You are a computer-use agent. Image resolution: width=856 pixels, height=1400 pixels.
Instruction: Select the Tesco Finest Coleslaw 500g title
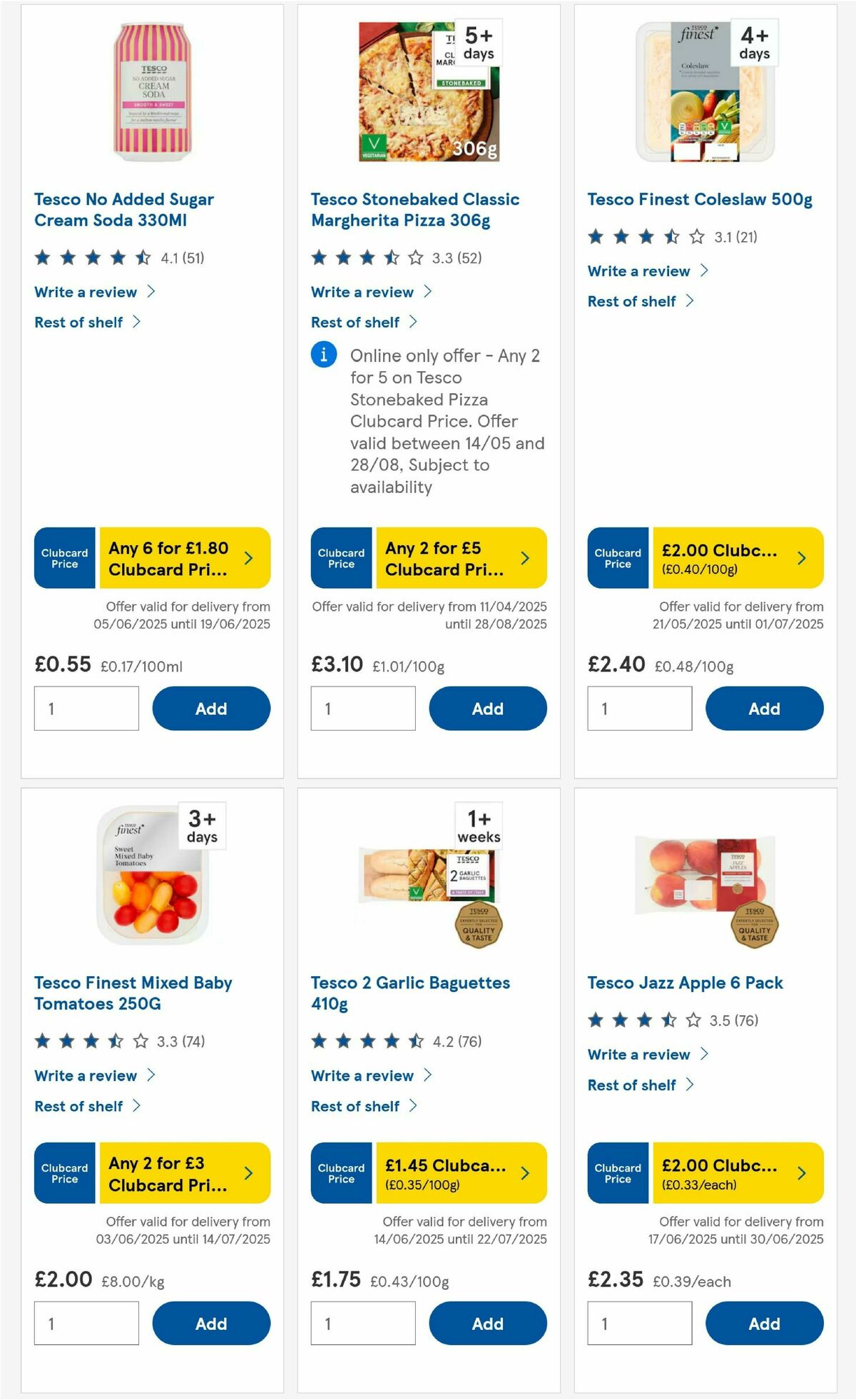tap(699, 199)
